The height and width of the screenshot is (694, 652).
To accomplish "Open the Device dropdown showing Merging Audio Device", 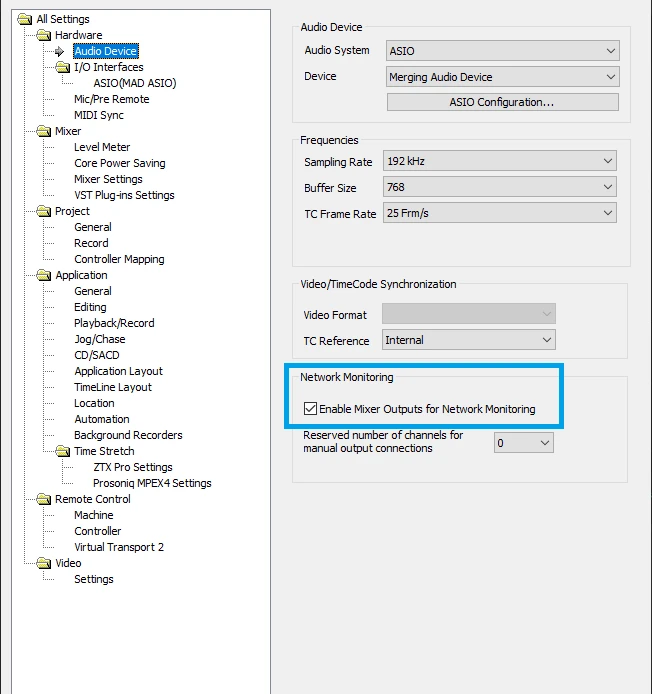I will click(502, 77).
